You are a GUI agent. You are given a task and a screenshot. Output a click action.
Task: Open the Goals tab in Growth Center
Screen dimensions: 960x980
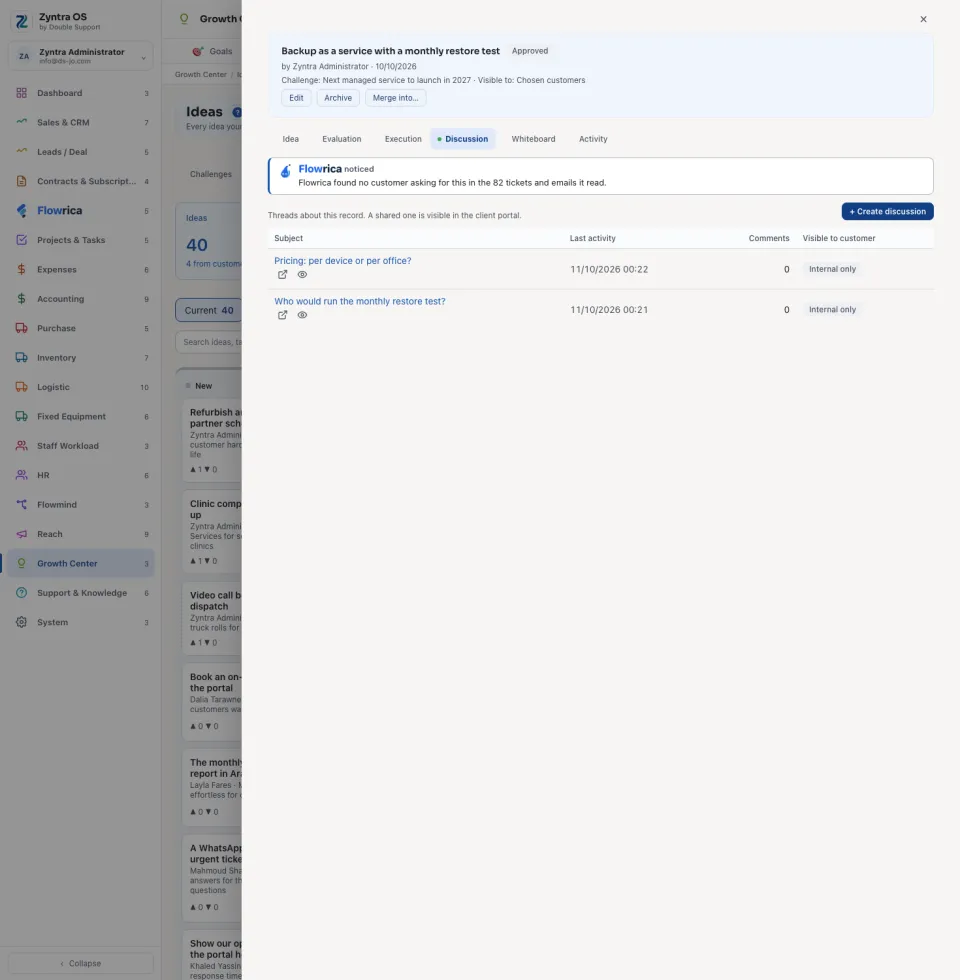pyautogui.click(x=213, y=51)
